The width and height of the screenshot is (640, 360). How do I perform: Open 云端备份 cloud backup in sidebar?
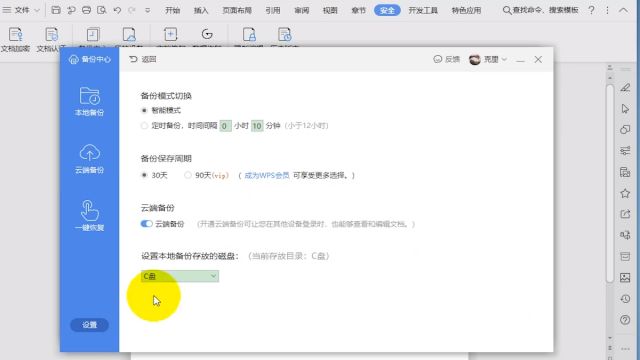click(89, 159)
